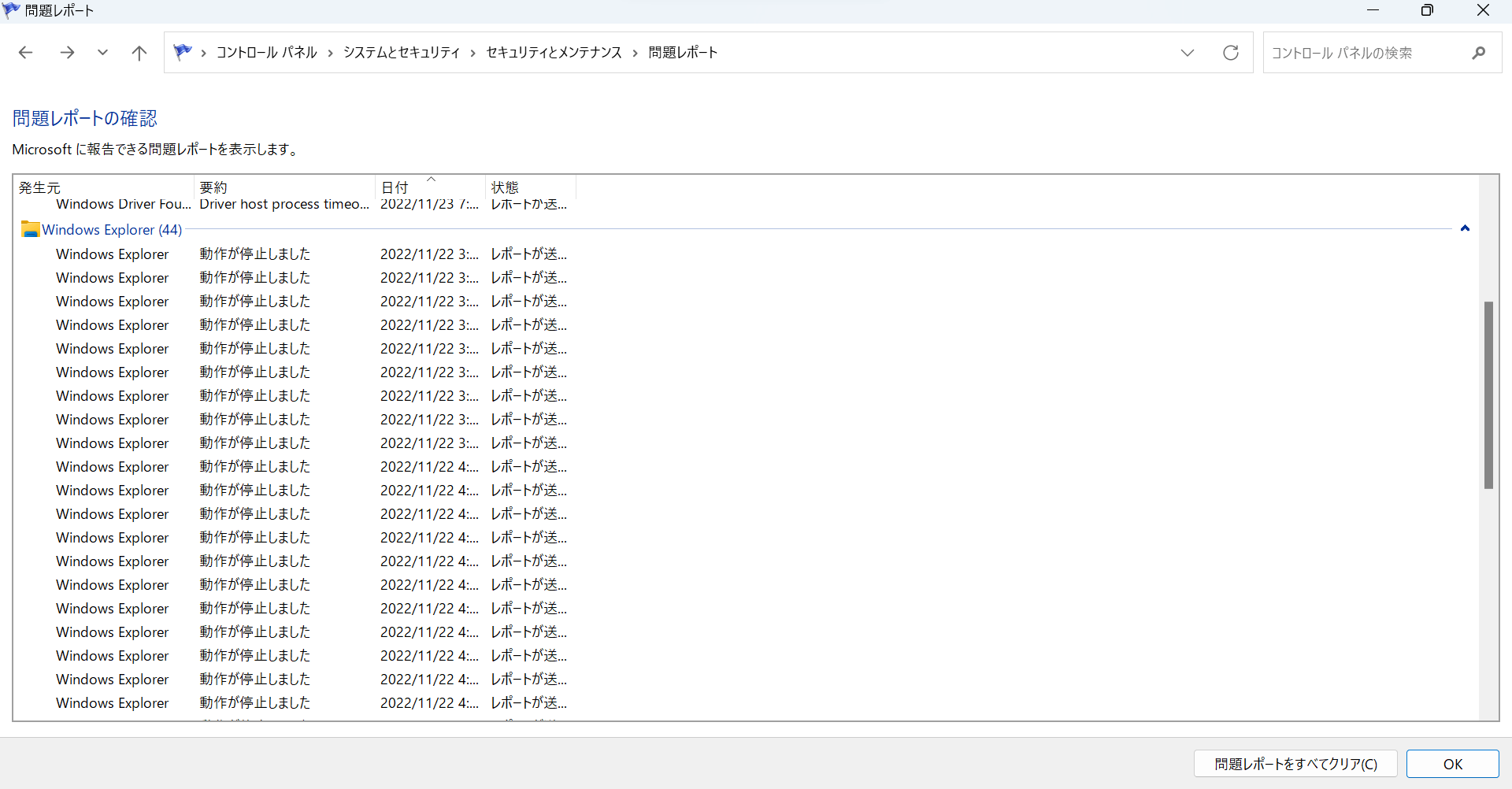Select the Windows Explorer (44) group header
Image resolution: width=1512 pixels, height=789 pixels.
tap(112, 230)
